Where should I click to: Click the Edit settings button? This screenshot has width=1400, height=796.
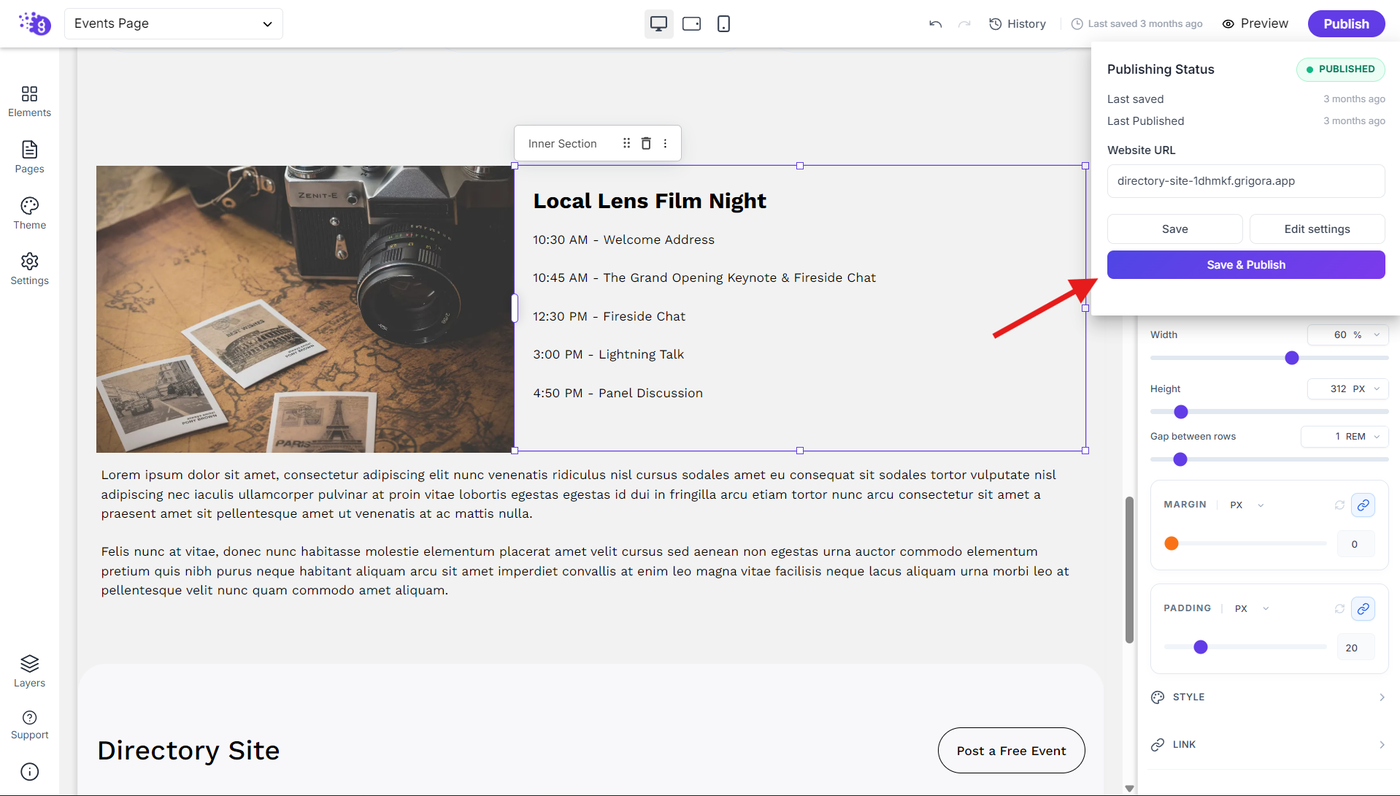(x=1317, y=229)
